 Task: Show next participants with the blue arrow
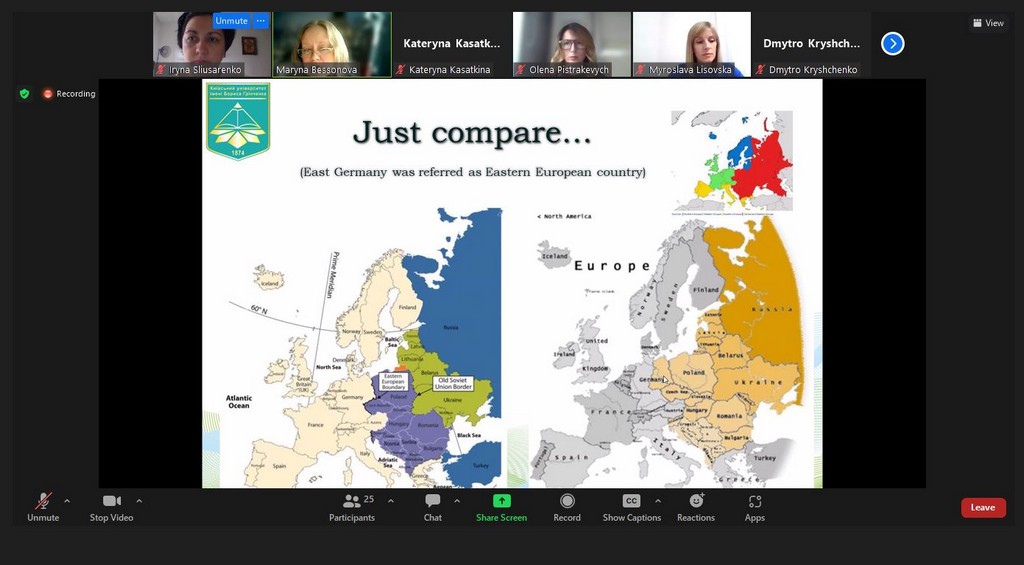(x=892, y=43)
